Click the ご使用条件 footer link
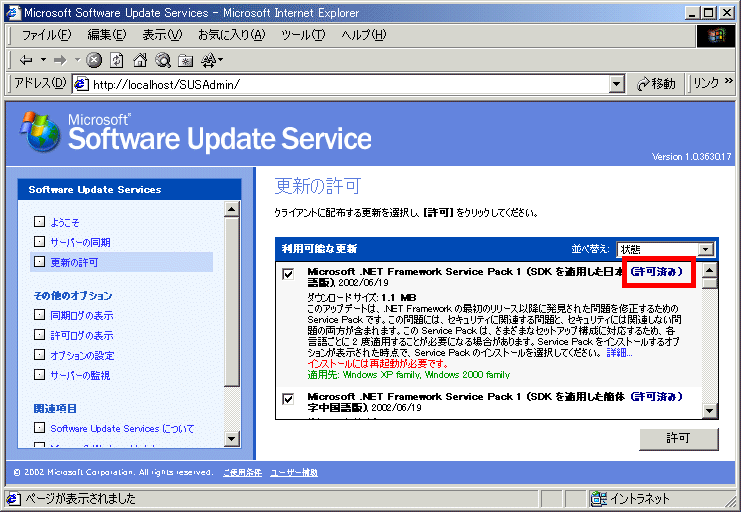 click(242, 472)
